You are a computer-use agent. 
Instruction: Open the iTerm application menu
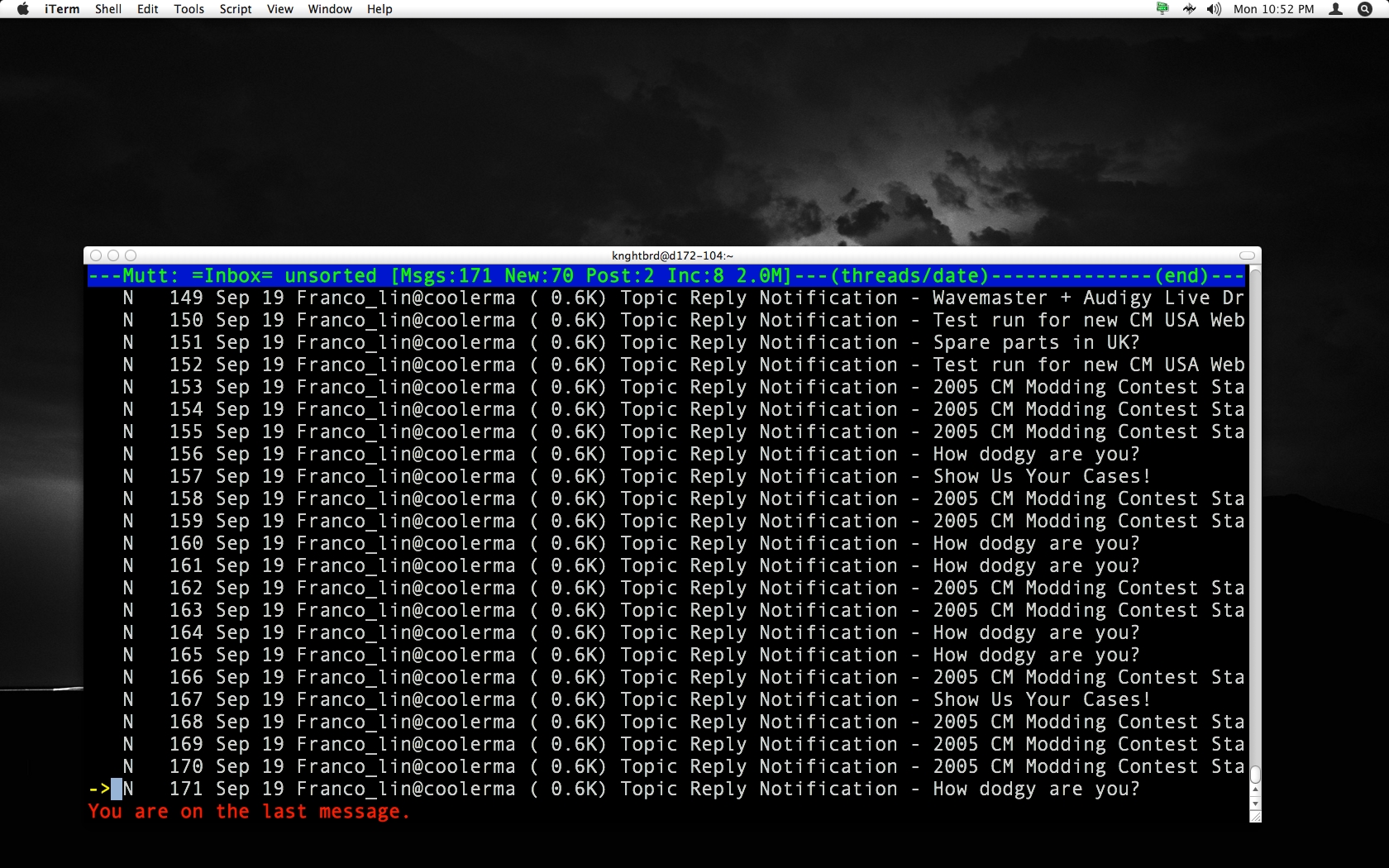coord(62,9)
